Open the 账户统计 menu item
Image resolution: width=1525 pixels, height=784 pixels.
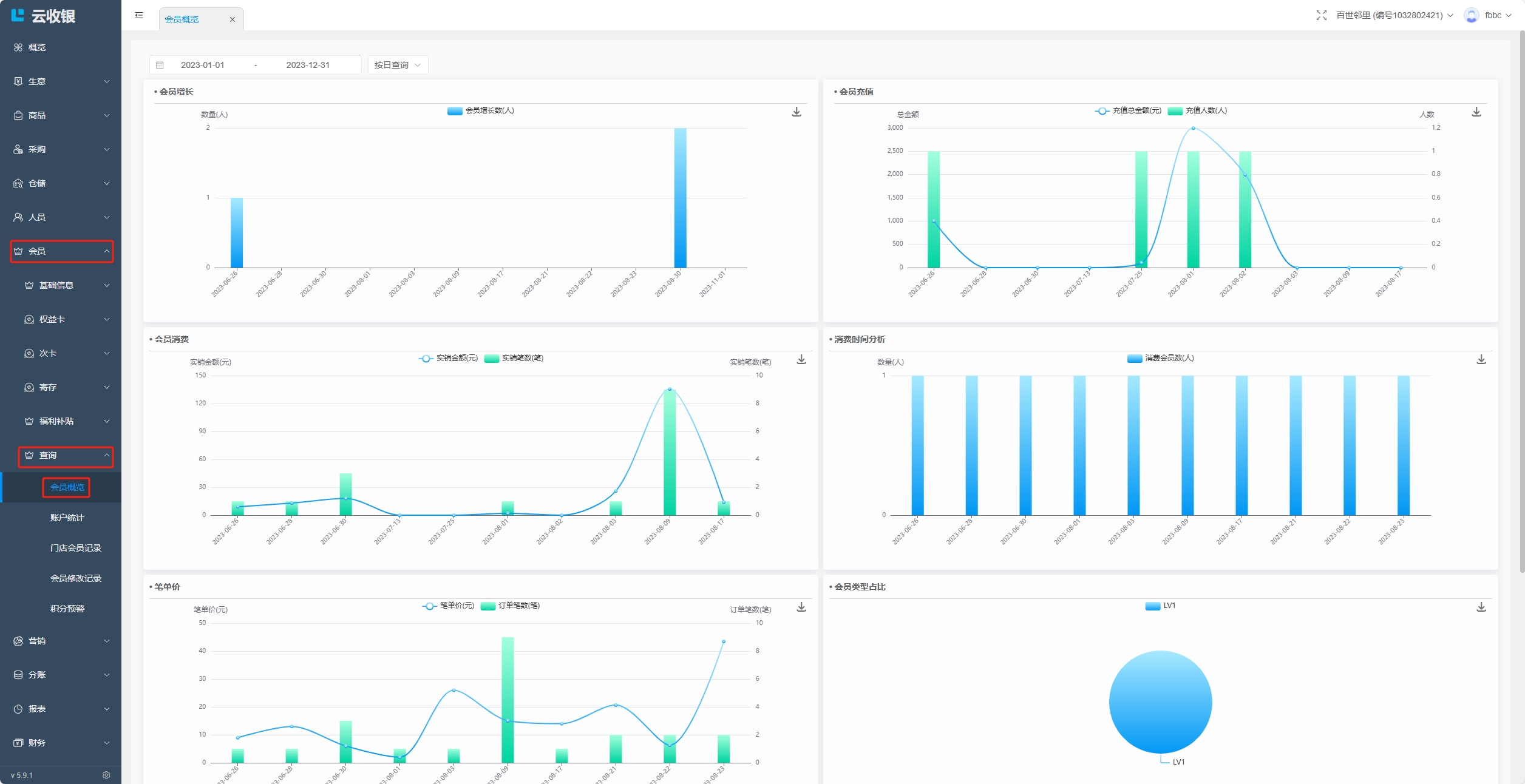pyautogui.click(x=67, y=518)
